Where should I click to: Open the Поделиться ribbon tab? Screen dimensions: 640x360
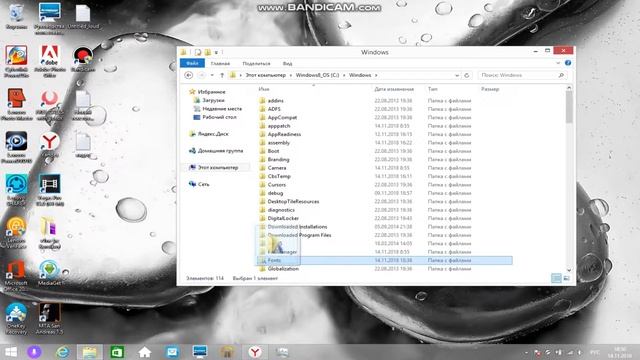[x=256, y=64]
